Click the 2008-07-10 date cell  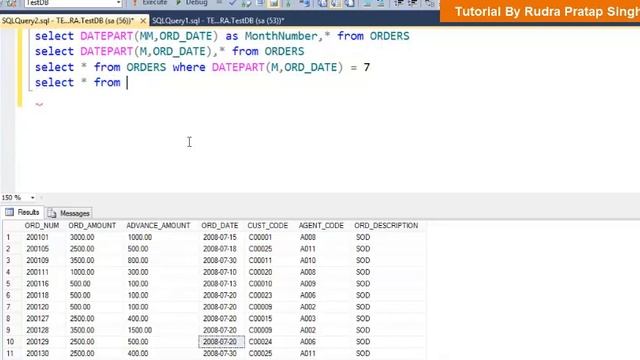point(220,272)
